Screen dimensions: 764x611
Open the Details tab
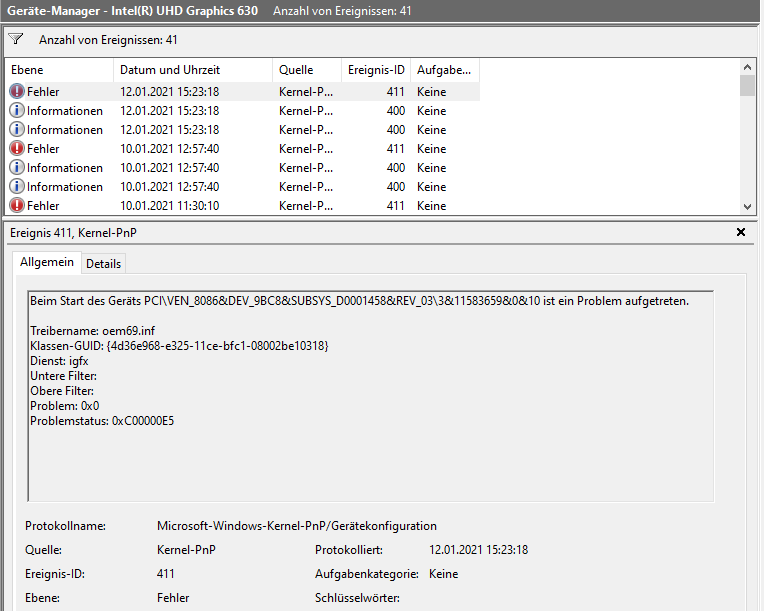pos(103,264)
